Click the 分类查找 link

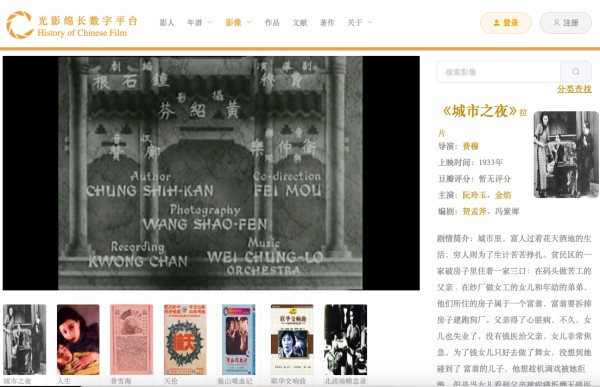pyautogui.click(x=574, y=89)
